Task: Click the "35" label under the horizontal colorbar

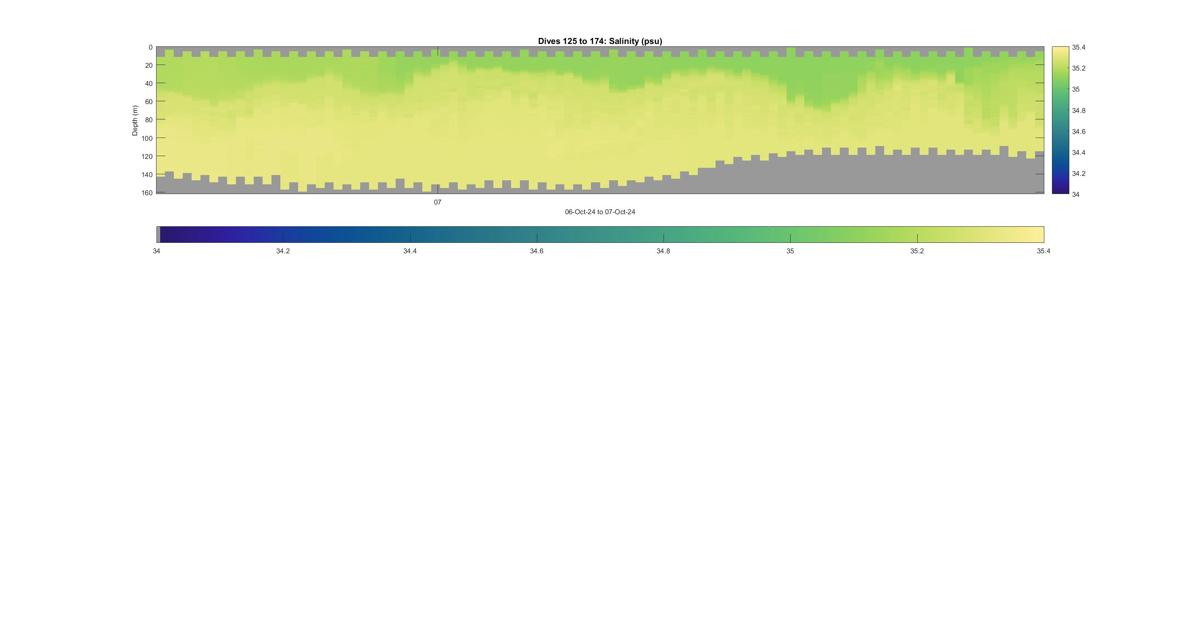Action: 790,251
